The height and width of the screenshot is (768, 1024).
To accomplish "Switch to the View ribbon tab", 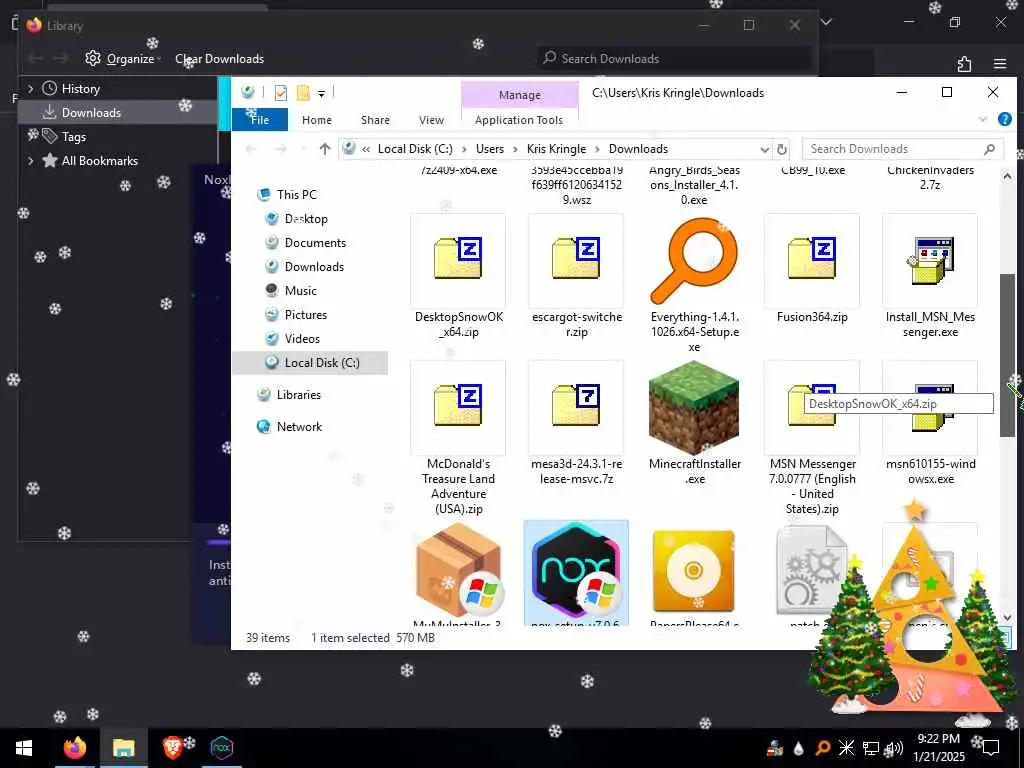I will pos(431,120).
